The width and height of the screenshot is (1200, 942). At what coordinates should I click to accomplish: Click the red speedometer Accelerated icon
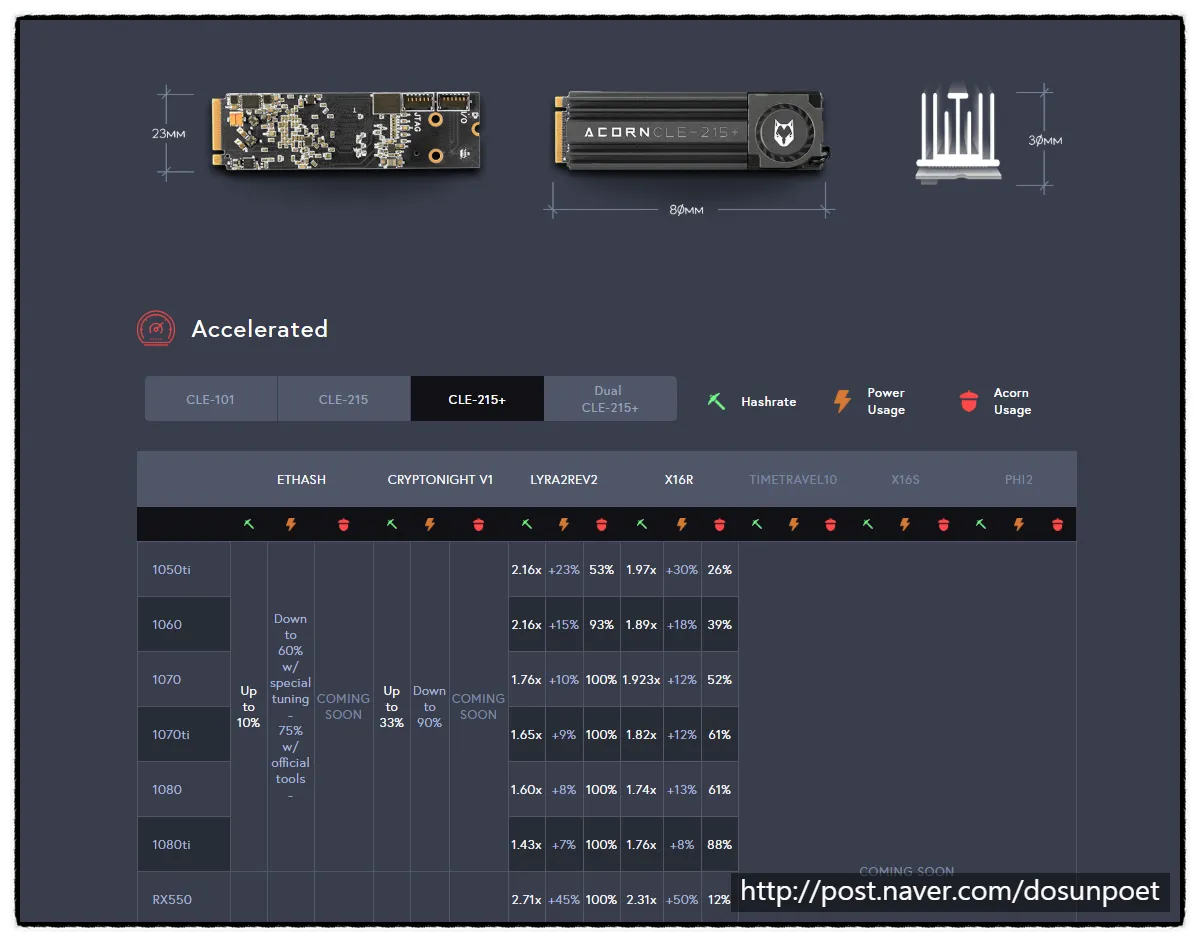[155, 328]
